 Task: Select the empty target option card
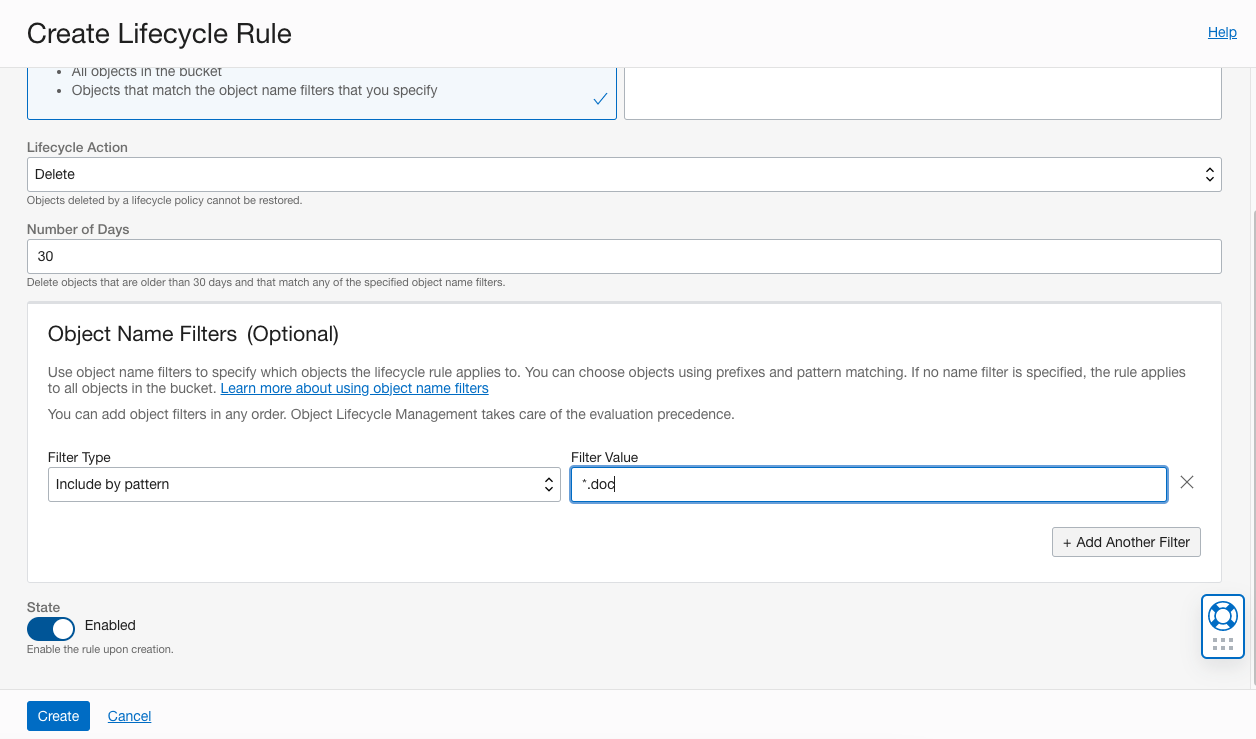(x=922, y=94)
